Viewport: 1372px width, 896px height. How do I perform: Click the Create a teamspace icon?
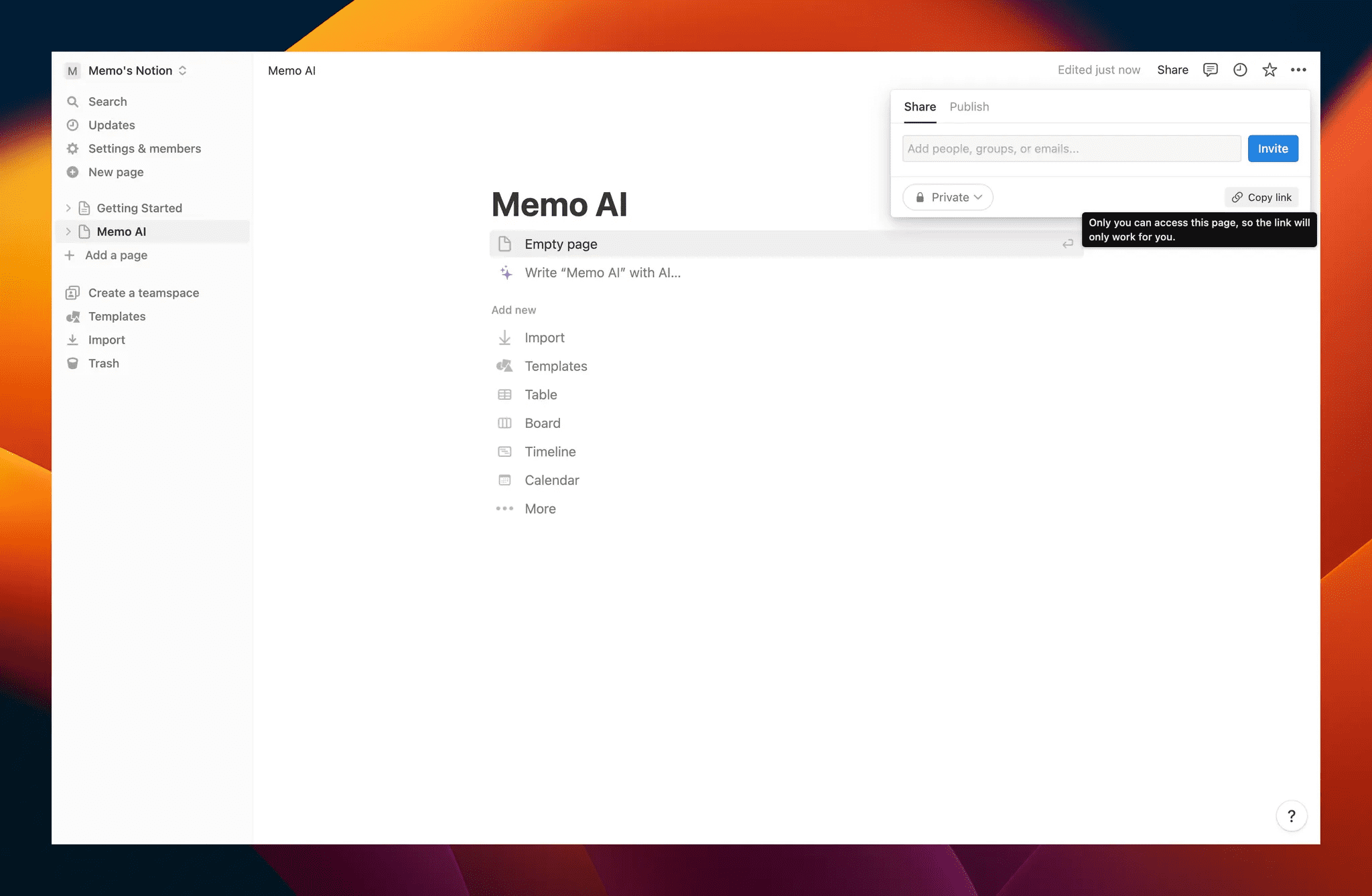[x=72, y=293]
